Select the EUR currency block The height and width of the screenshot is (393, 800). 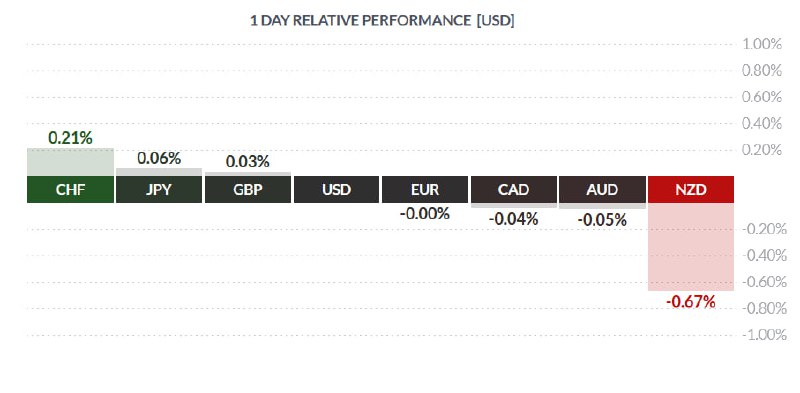424,189
